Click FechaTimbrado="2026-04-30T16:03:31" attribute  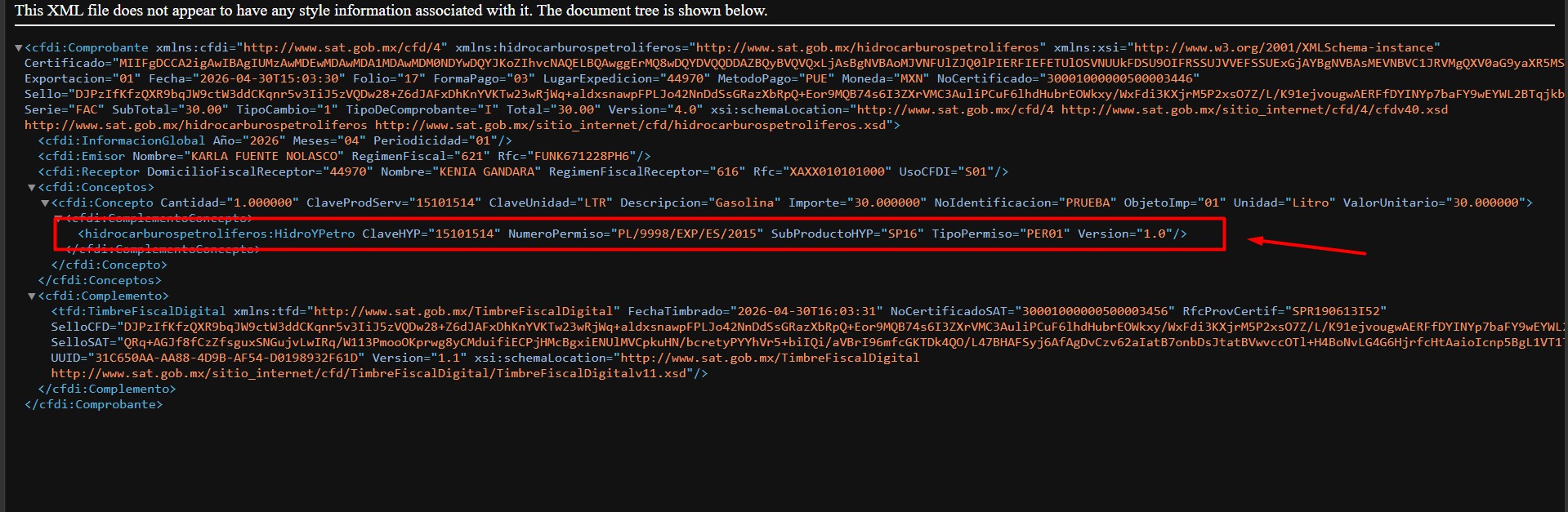tap(755, 311)
